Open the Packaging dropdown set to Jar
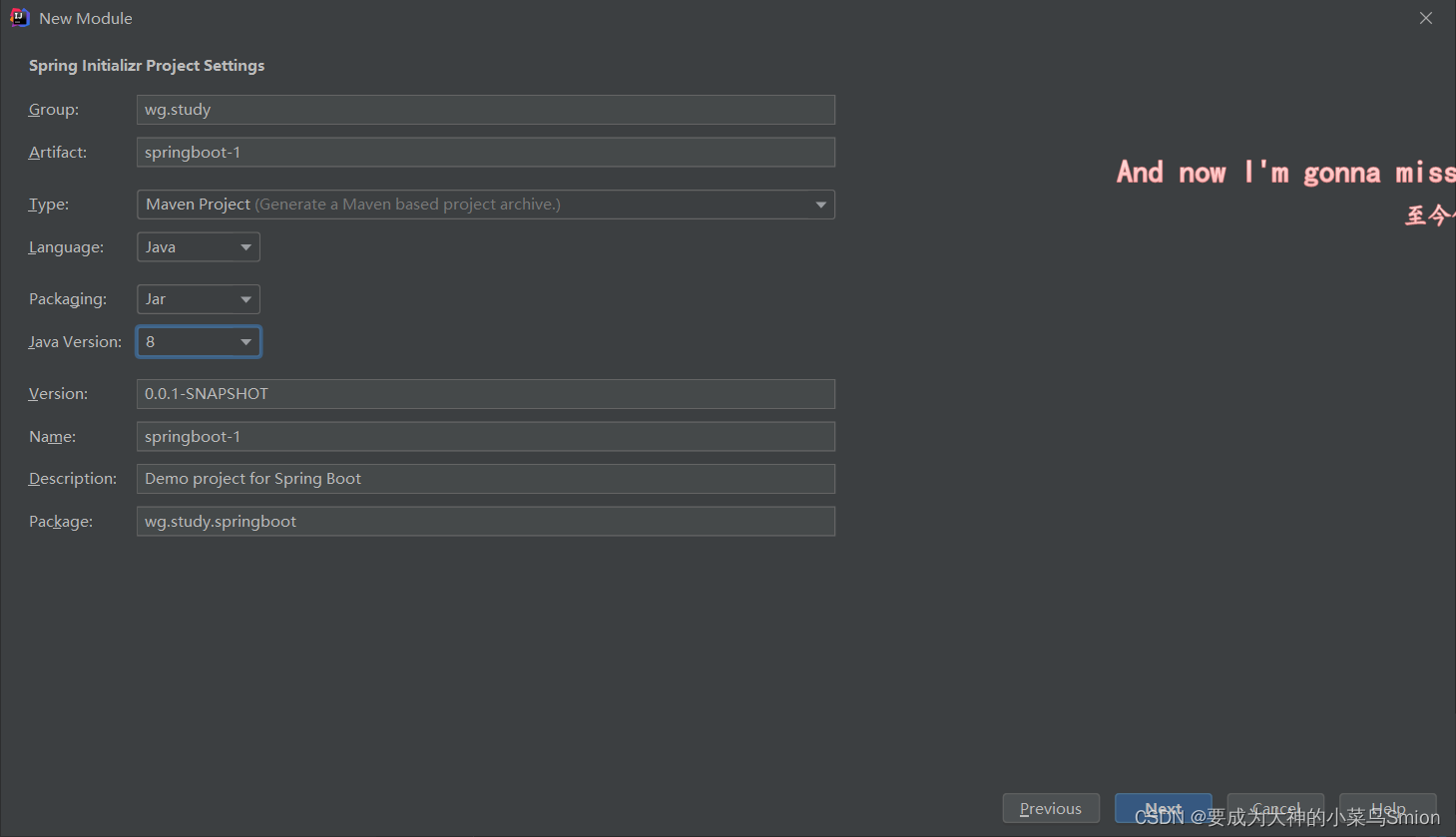The width and height of the screenshot is (1456, 837). click(199, 299)
